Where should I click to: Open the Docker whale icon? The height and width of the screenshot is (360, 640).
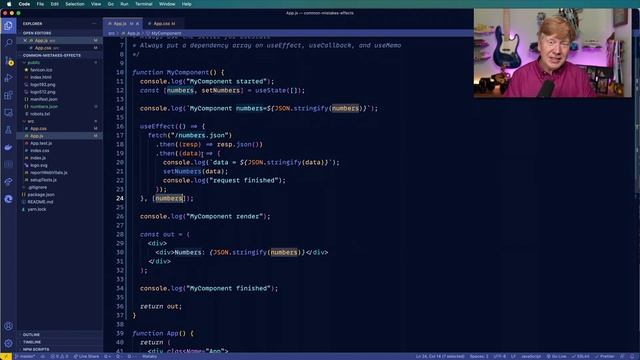(x=8, y=147)
